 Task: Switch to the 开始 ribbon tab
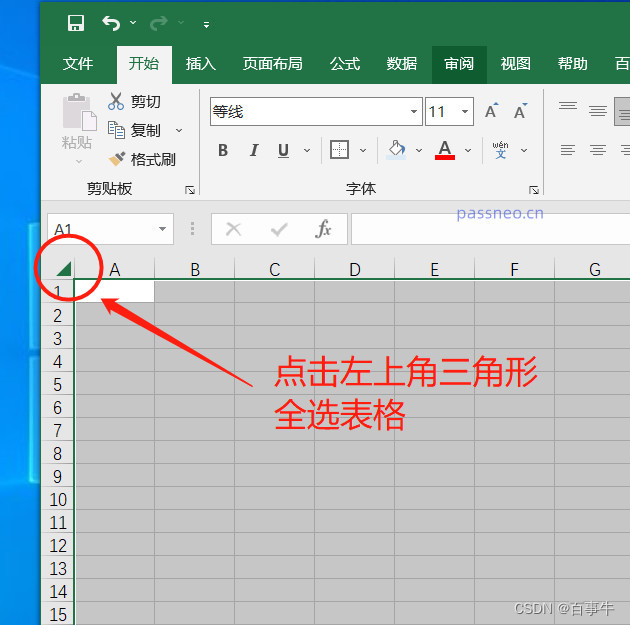point(144,64)
